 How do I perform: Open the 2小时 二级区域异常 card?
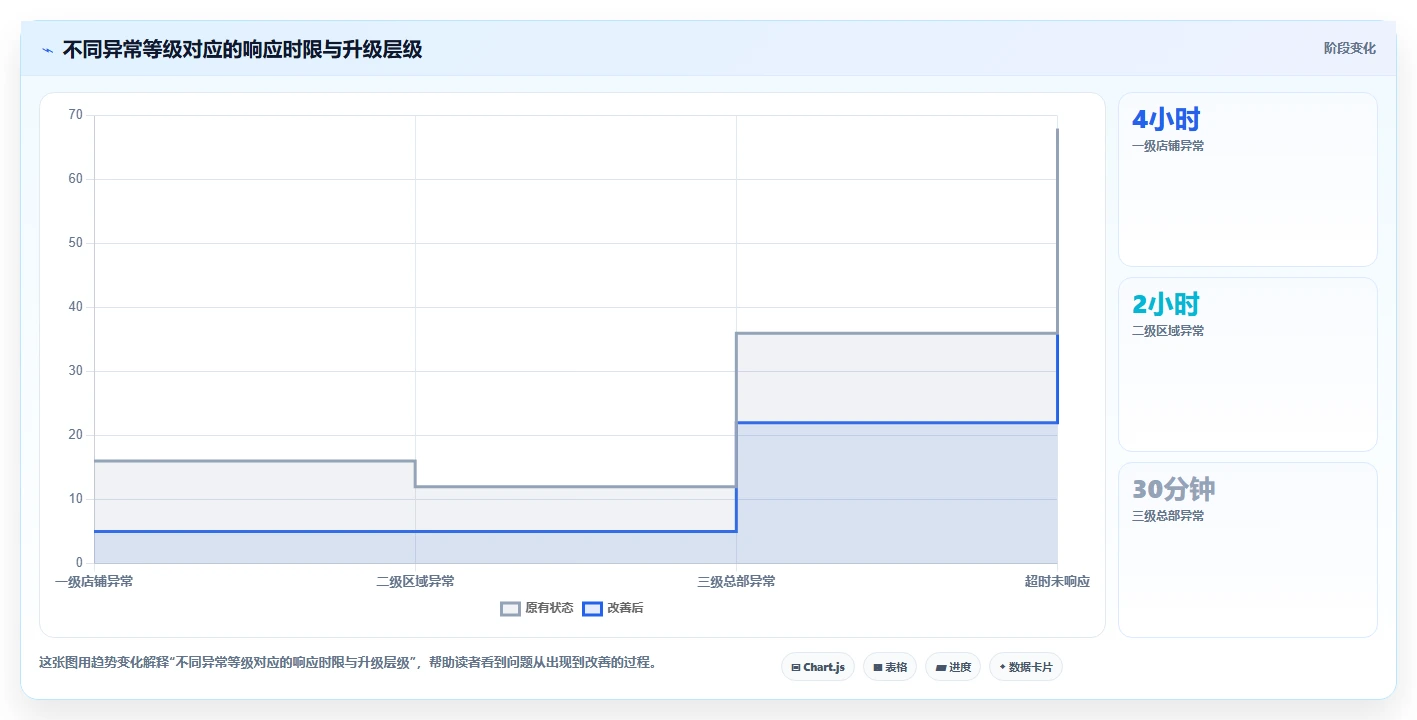[x=1248, y=365]
